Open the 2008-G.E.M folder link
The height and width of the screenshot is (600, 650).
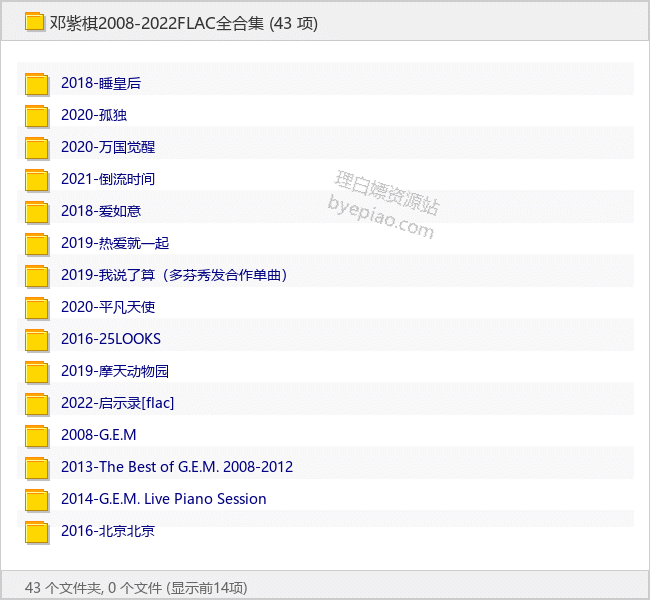(x=99, y=435)
